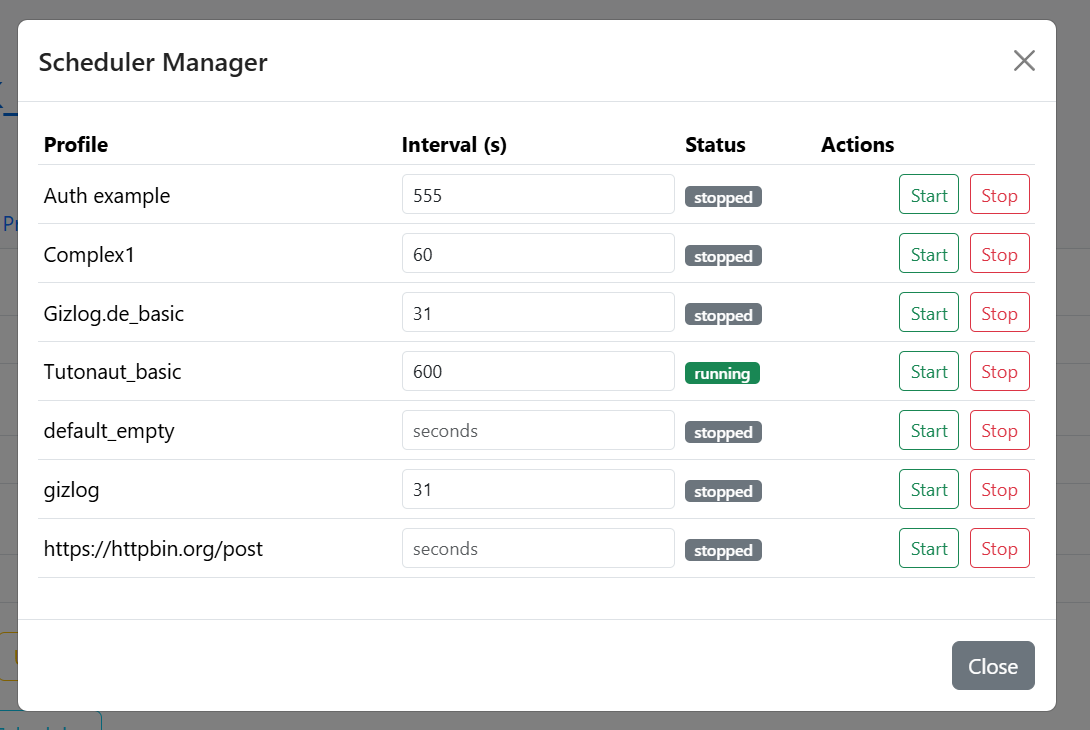Click the empty default_empty interval input
Viewport: 1090px width, 730px height.
[537, 431]
